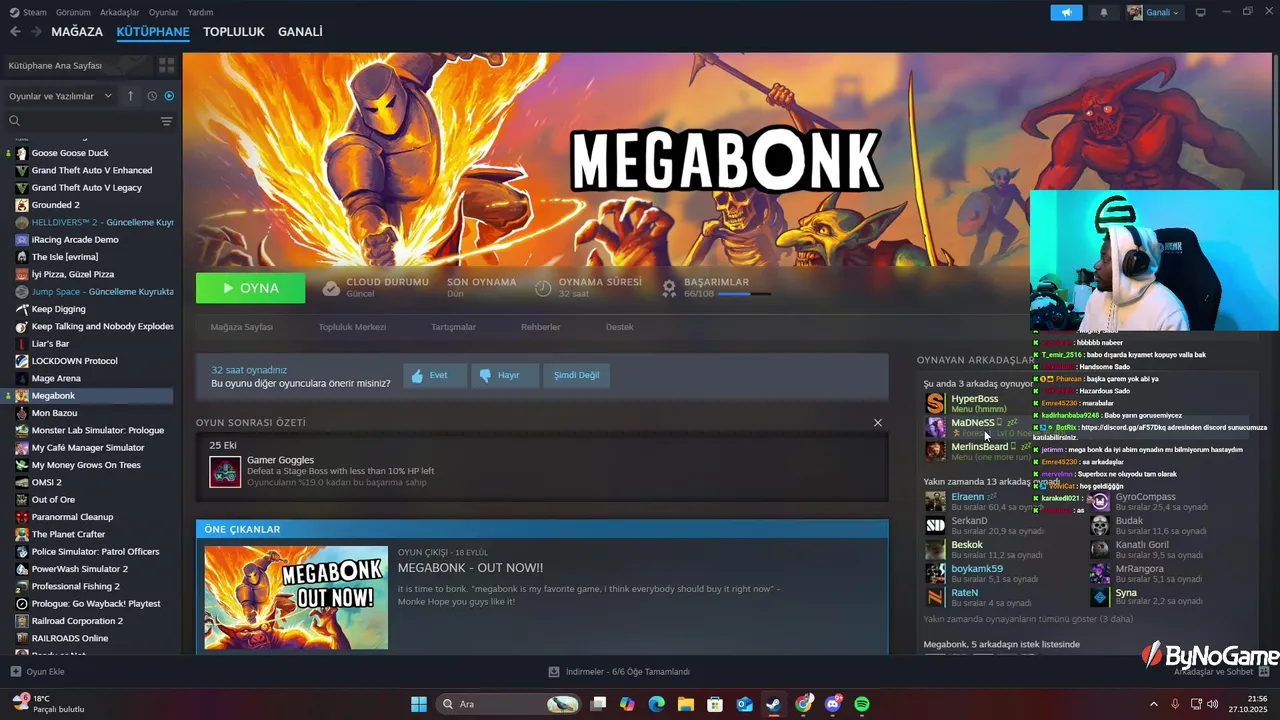1280x720 pixels.
Task: Click the Windows taskbar search field
Action: (x=510, y=704)
